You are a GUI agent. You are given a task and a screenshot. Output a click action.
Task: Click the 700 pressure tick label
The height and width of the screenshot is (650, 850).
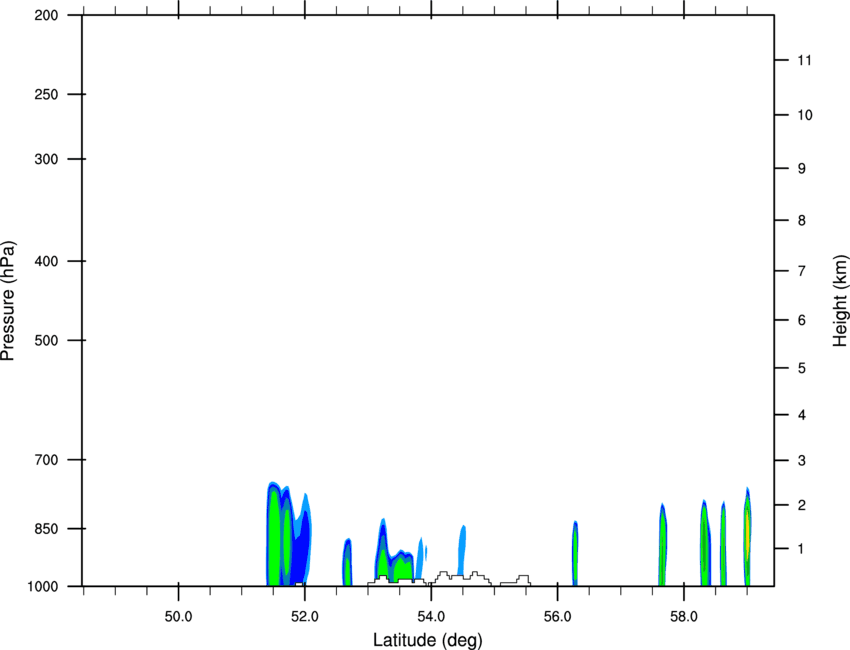point(46,459)
